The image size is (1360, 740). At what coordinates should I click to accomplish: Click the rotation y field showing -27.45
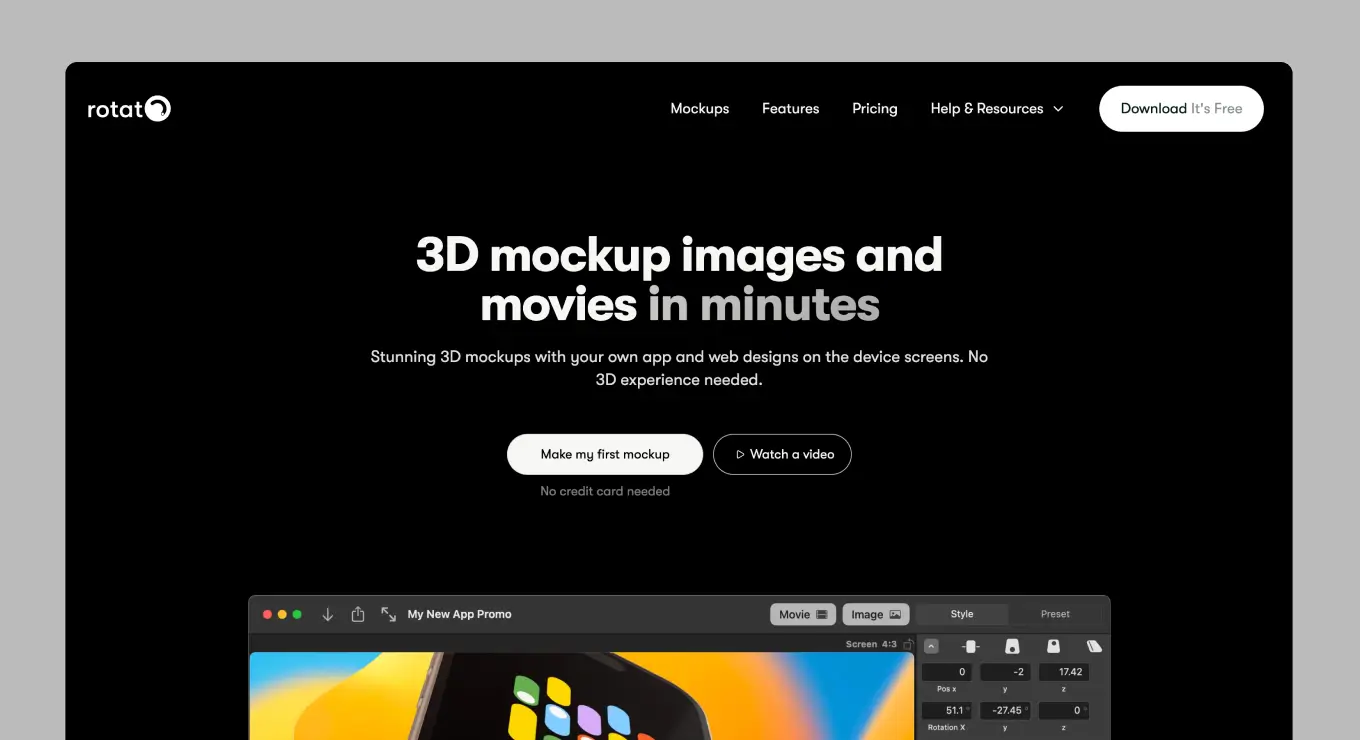(1005, 711)
